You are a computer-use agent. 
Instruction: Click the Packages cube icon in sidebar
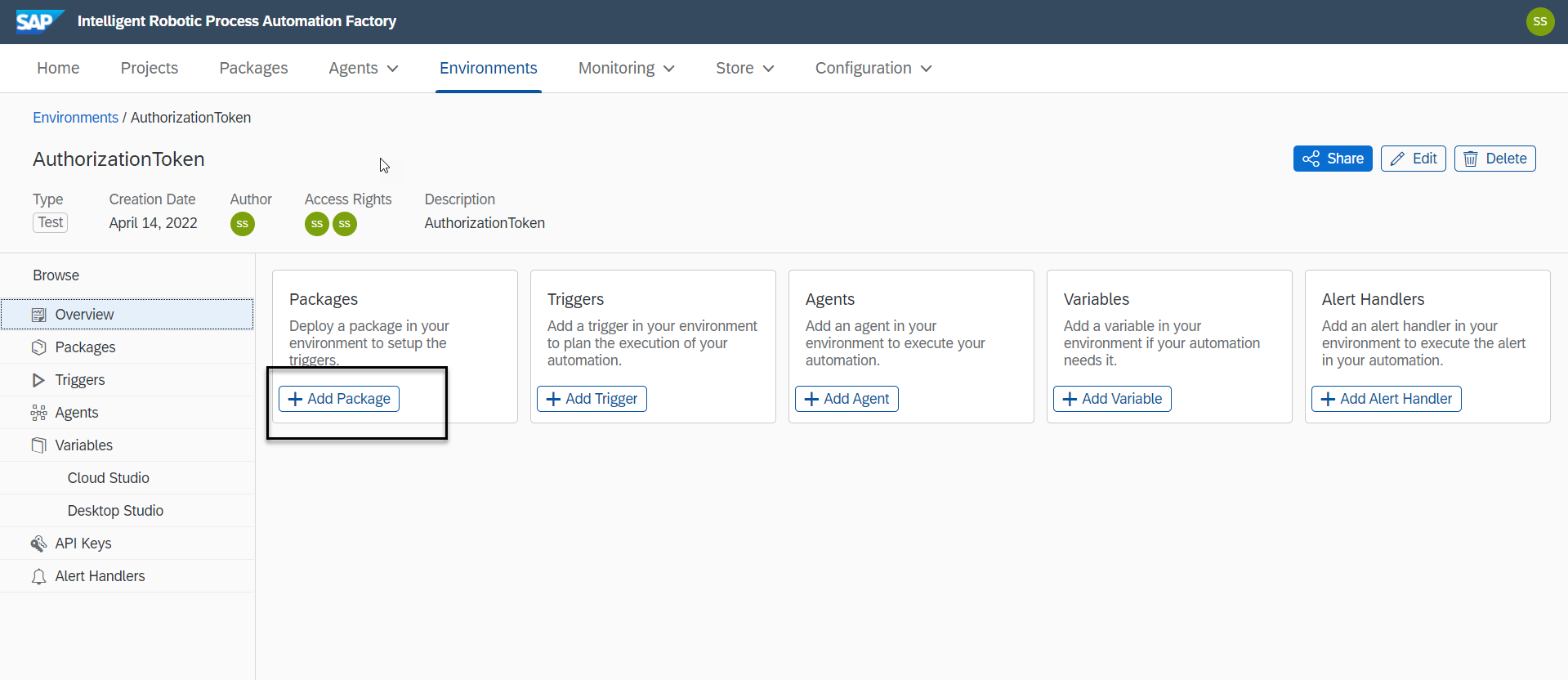click(38, 347)
